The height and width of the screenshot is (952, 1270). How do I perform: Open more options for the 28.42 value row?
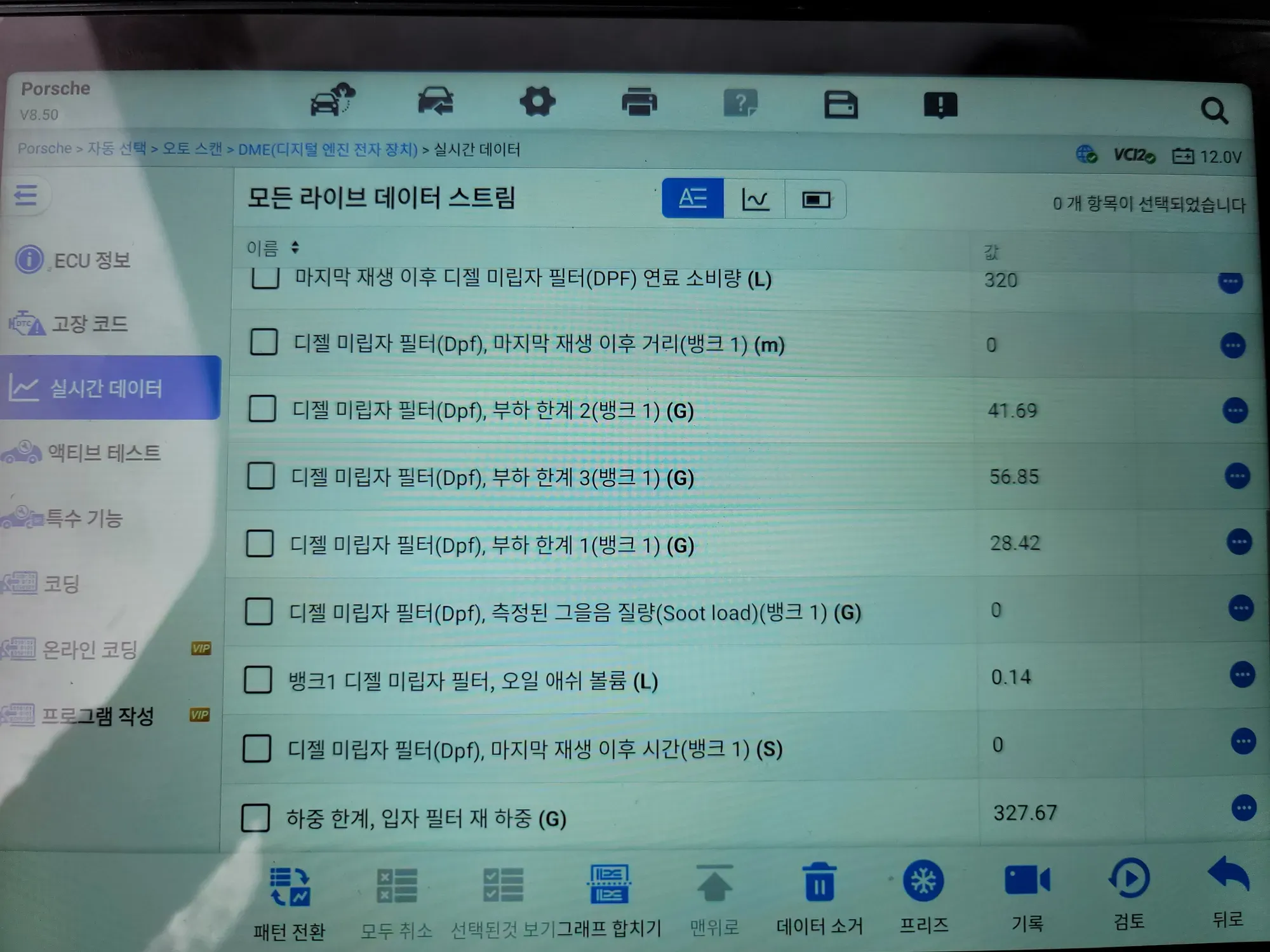coord(1239,542)
